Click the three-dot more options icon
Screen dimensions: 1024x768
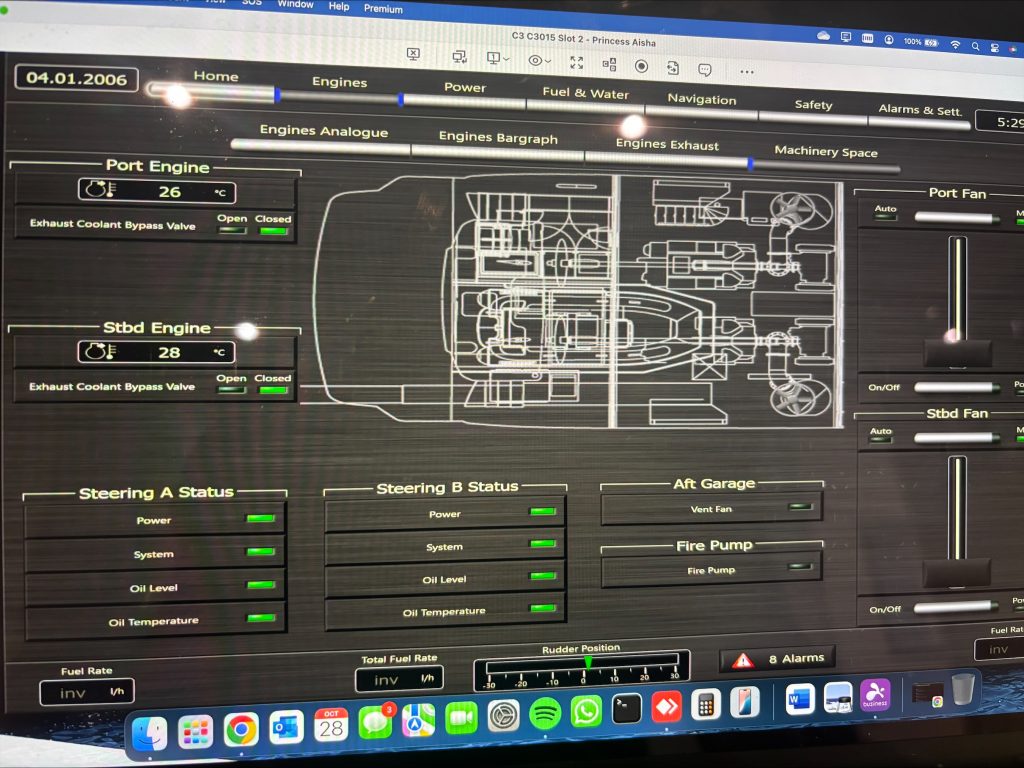tap(746, 71)
